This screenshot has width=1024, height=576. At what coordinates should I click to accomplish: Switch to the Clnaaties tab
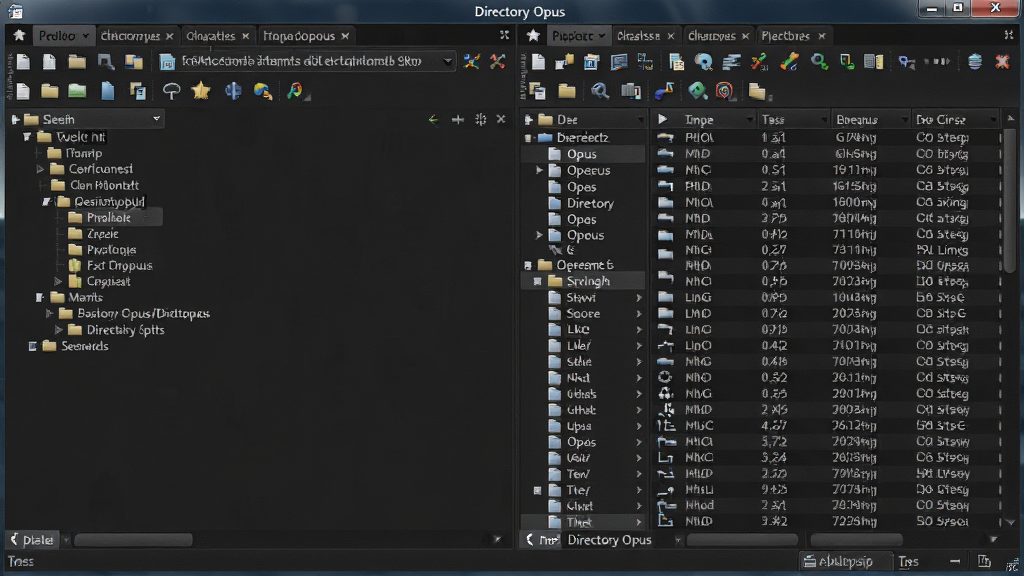[210, 36]
